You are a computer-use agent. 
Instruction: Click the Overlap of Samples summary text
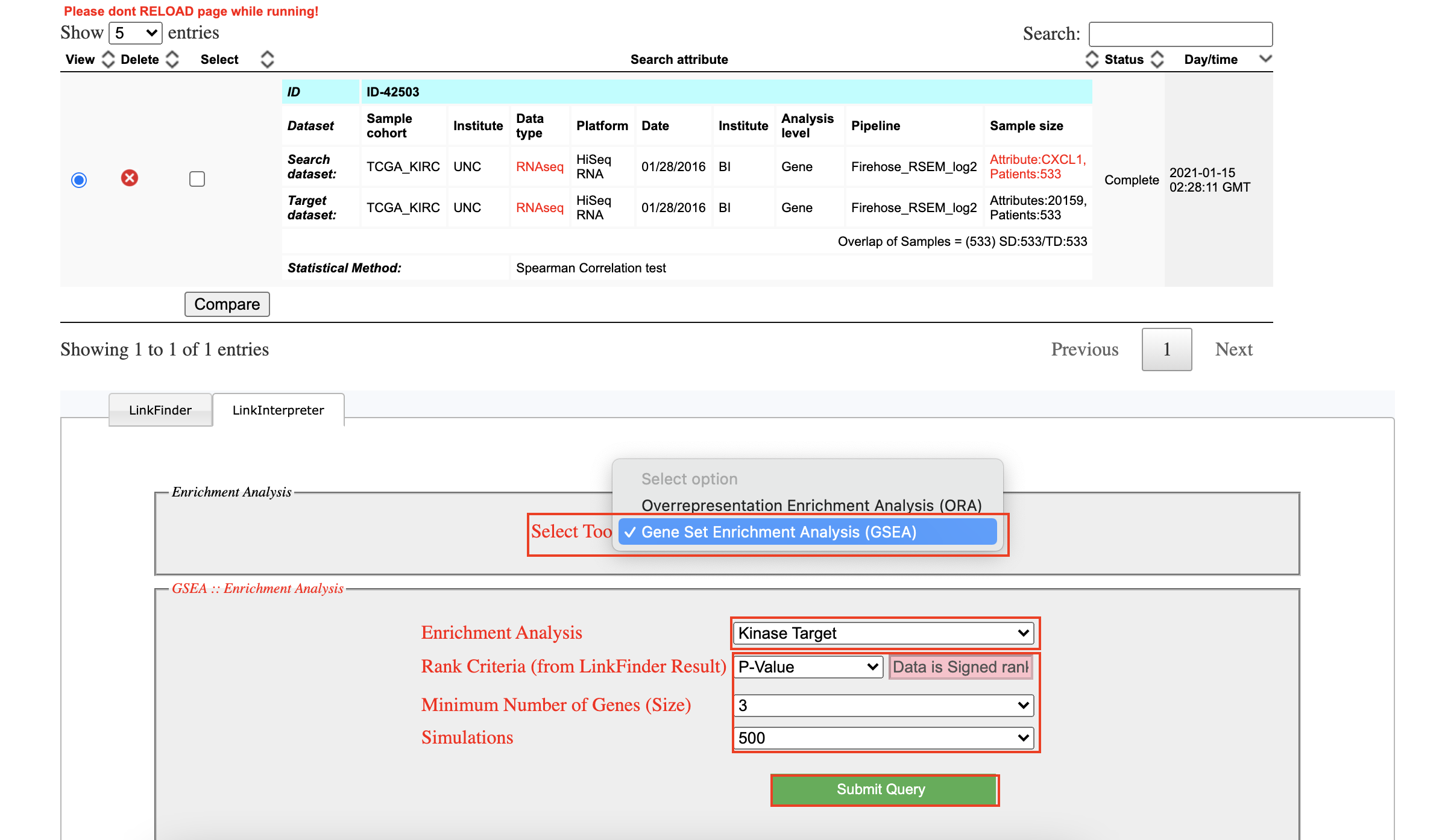pyautogui.click(x=962, y=241)
